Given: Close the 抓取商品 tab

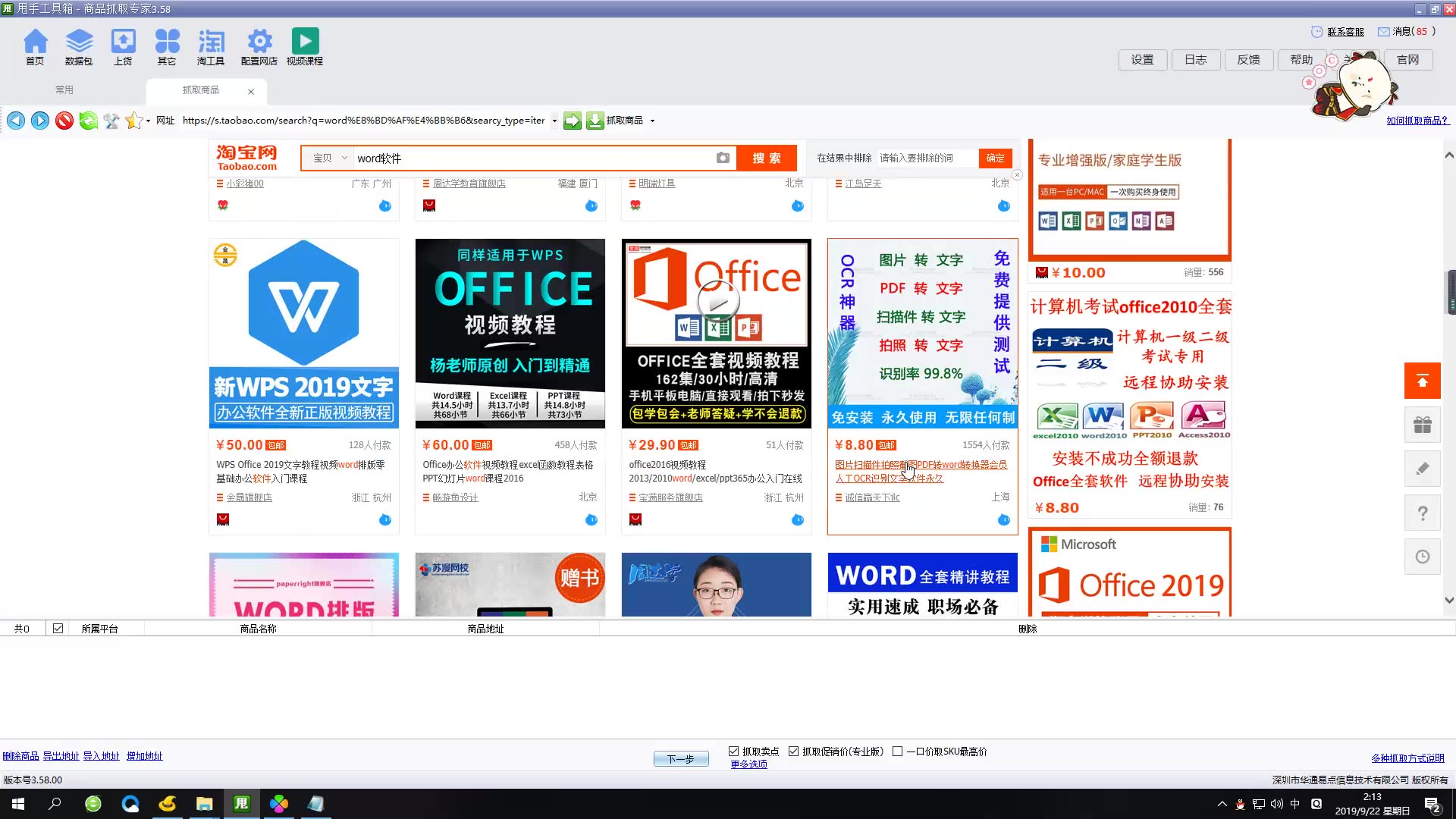Looking at the screenshot, I should coord(251,92).
